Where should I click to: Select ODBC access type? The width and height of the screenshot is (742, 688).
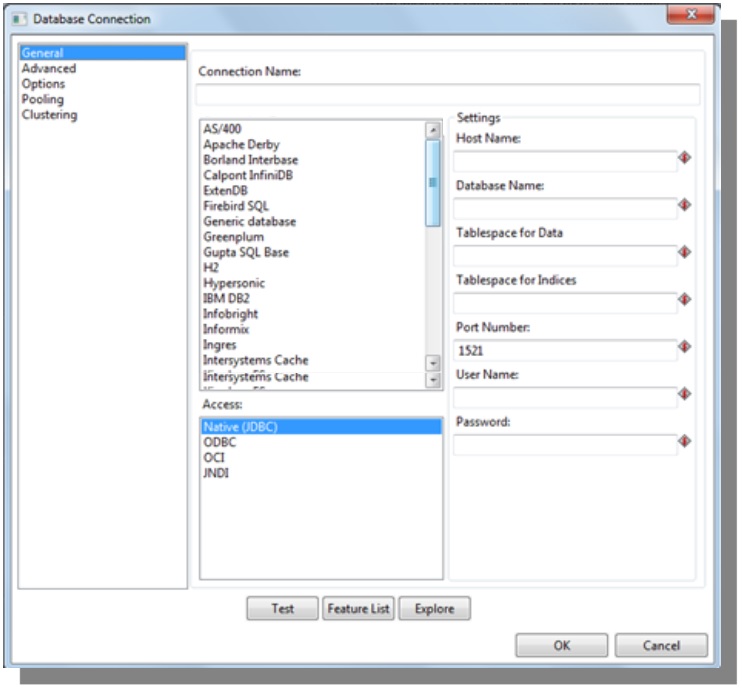[x=219, y=442]
